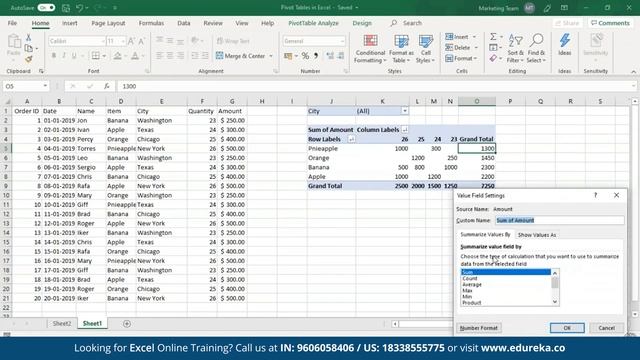Click the Custom Name input field
640x360 pixels.
(x=560, y=220)
